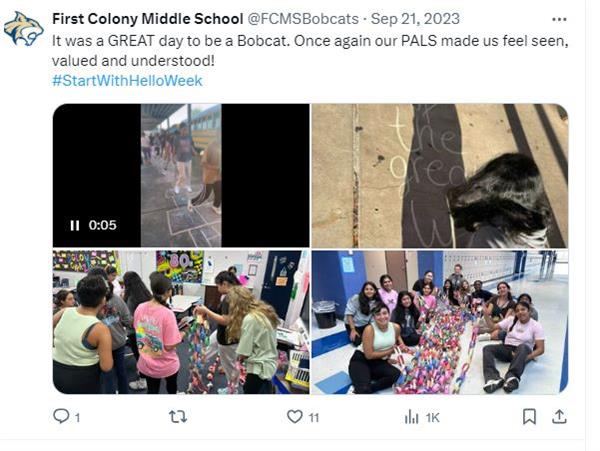Image resolution: width=600 pixels, height=451 pixels.
Task: Open the three-dot more options menu
Action: (x=559, y=19)
